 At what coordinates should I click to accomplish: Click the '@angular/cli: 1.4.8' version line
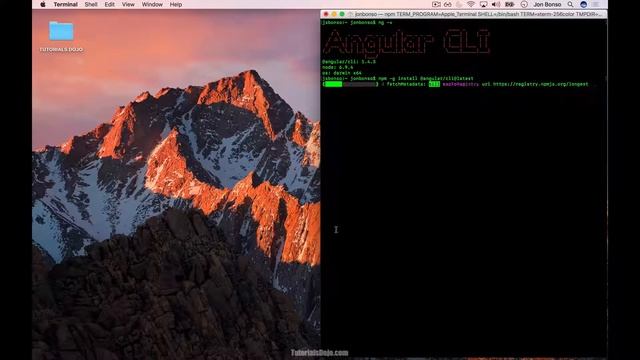pos(349,62)
